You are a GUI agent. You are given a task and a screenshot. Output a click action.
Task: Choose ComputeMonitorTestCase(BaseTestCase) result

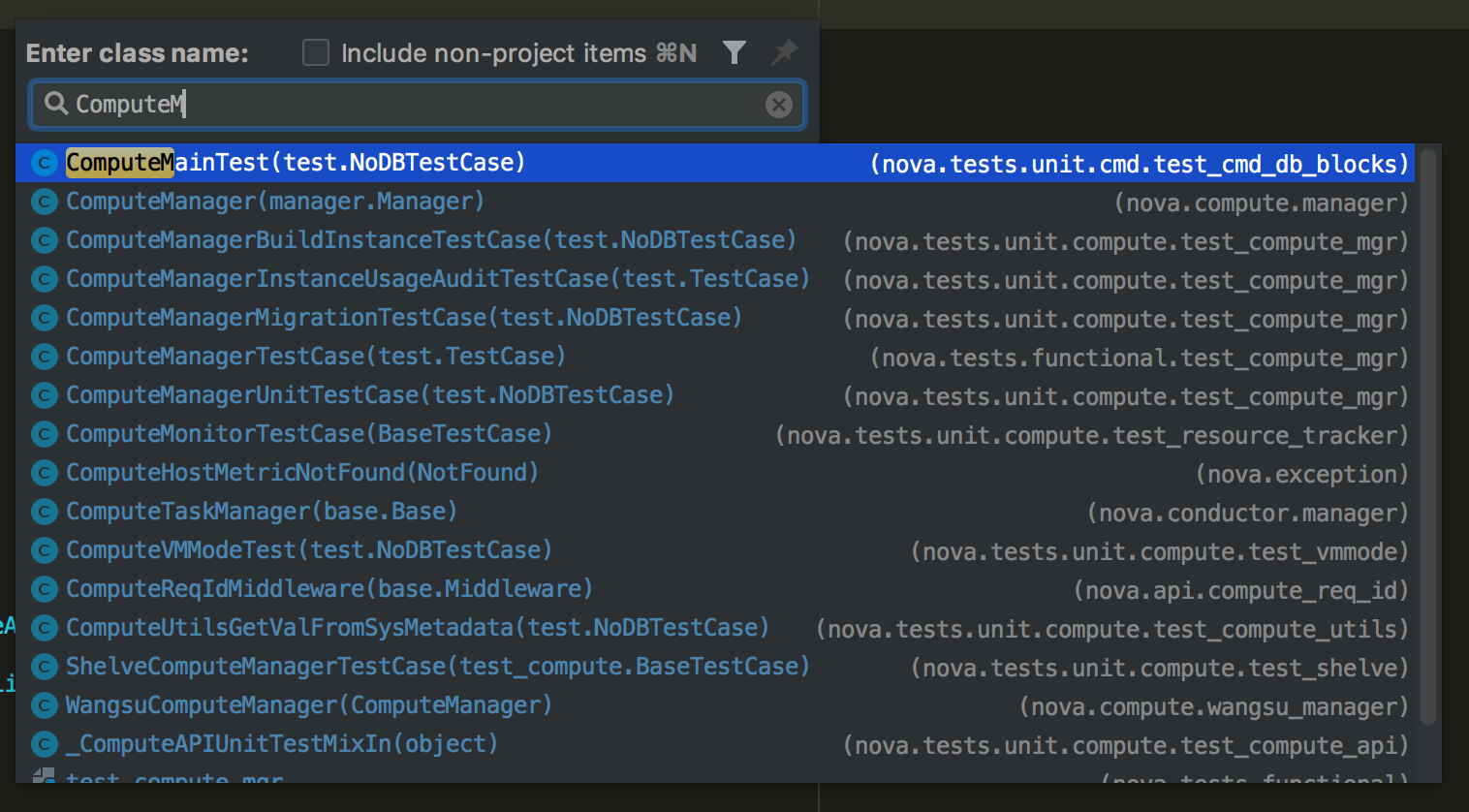pos(309,434)
